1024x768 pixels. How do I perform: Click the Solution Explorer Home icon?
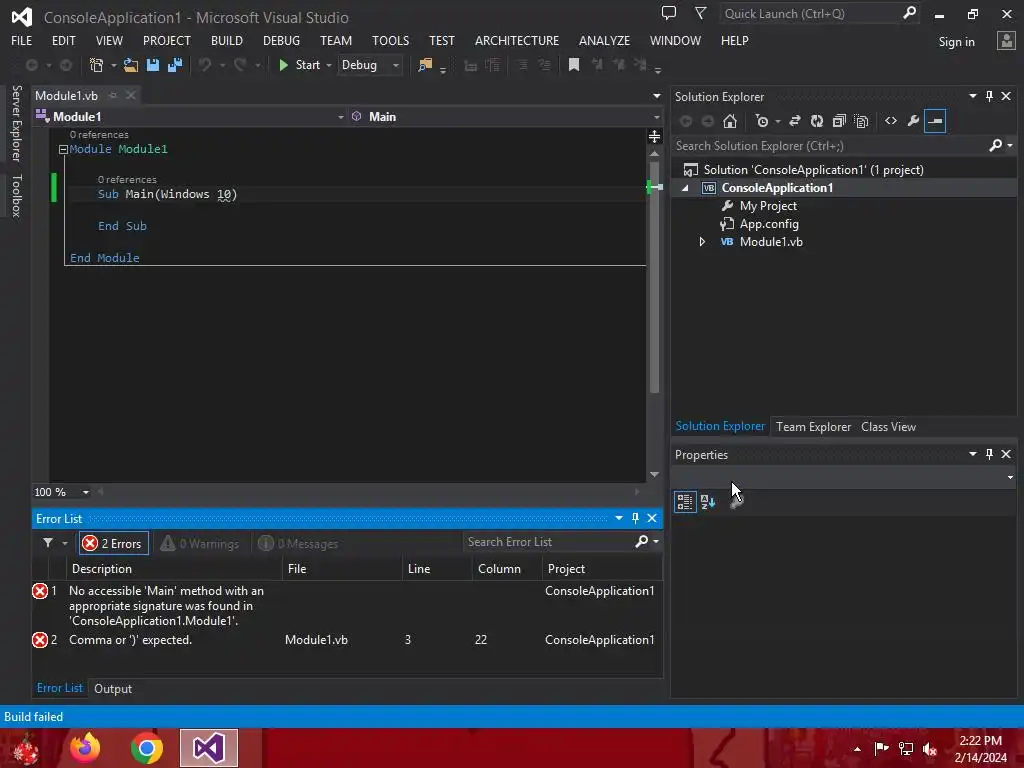coord(730,121)
